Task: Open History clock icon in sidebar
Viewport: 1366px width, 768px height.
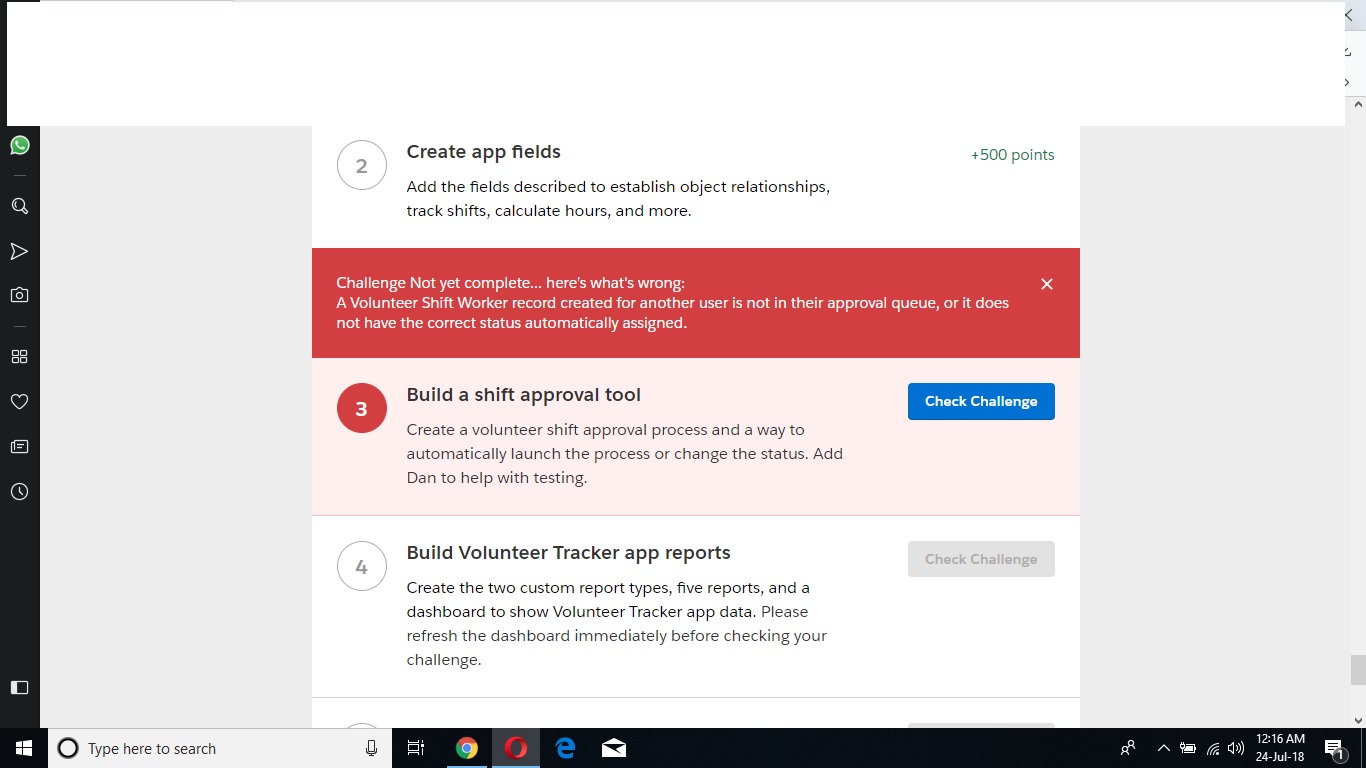Action: point(20,492)
